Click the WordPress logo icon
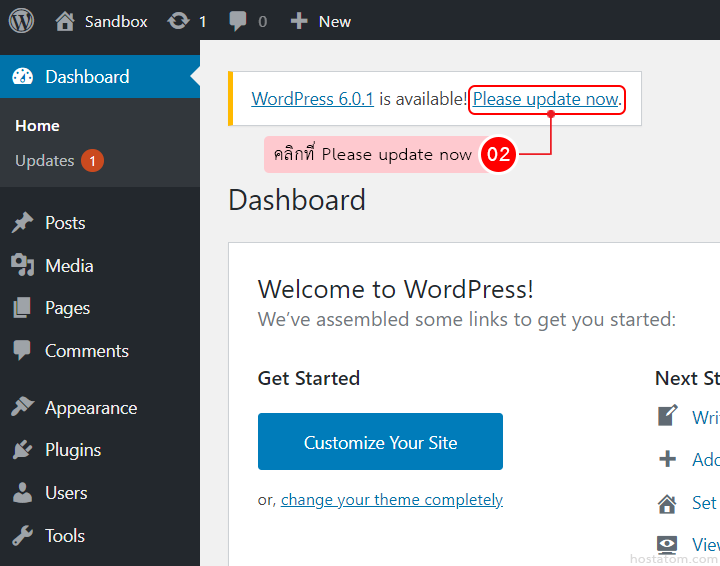The image size is (720, 566). (22, 20)
